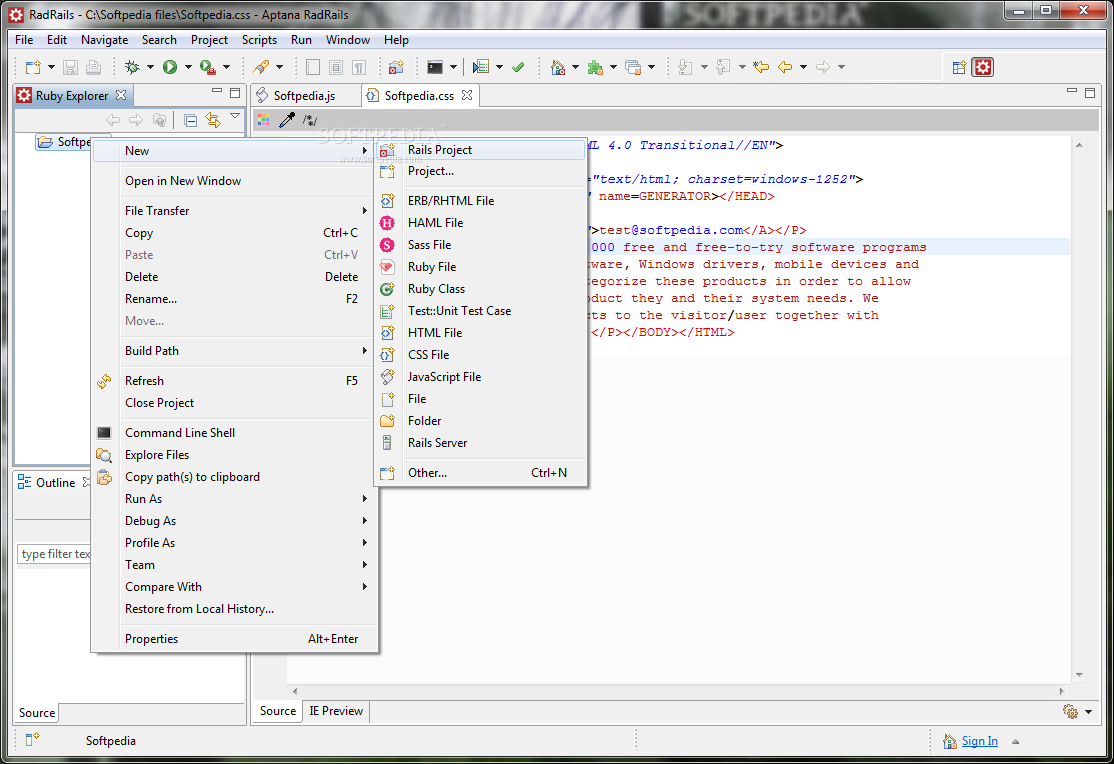1114x764 pixels.
Task: Open Back history dropdown arrow
Action: click(x=804, y=67)
